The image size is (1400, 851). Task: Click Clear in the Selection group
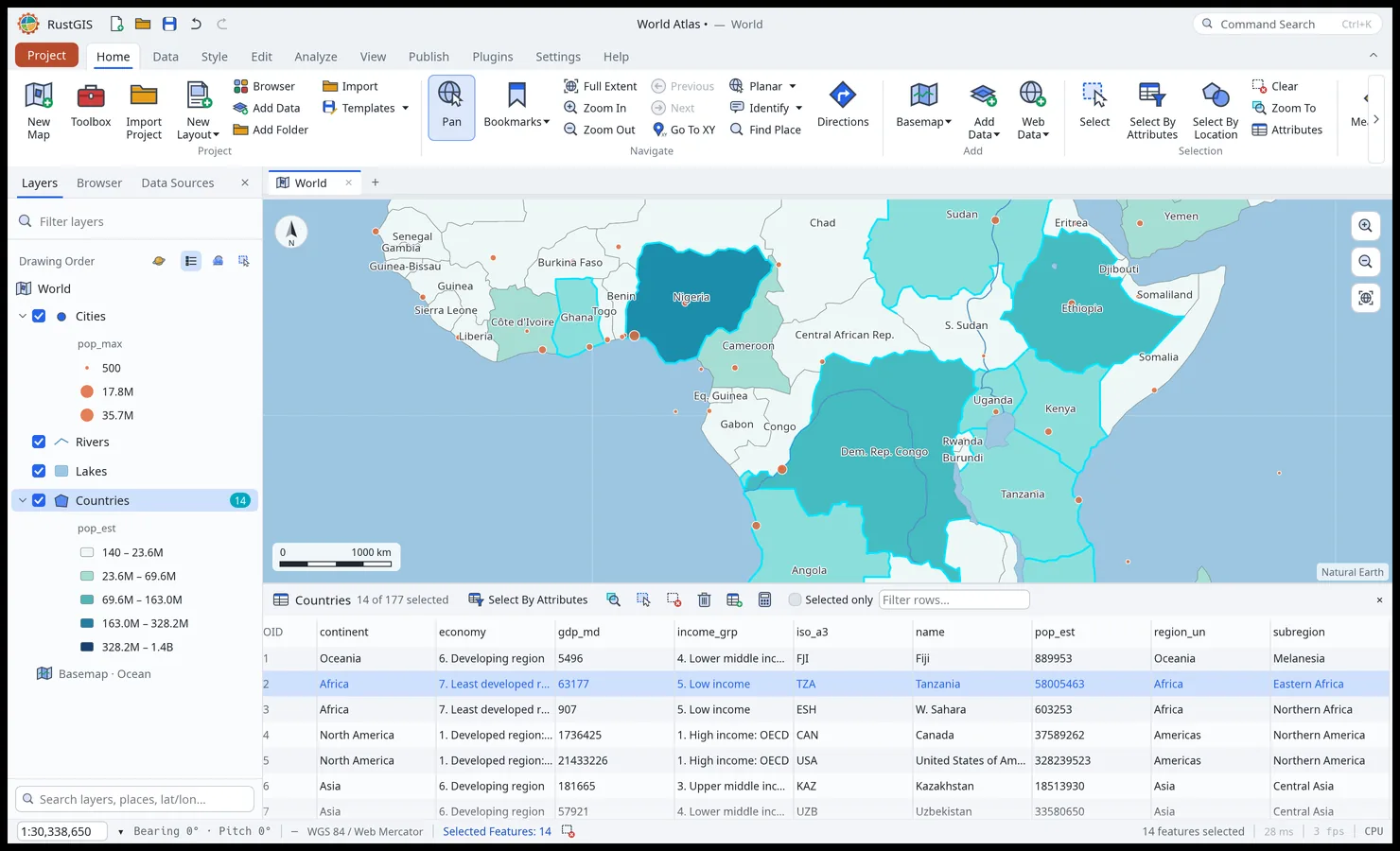coord(1275,86)
